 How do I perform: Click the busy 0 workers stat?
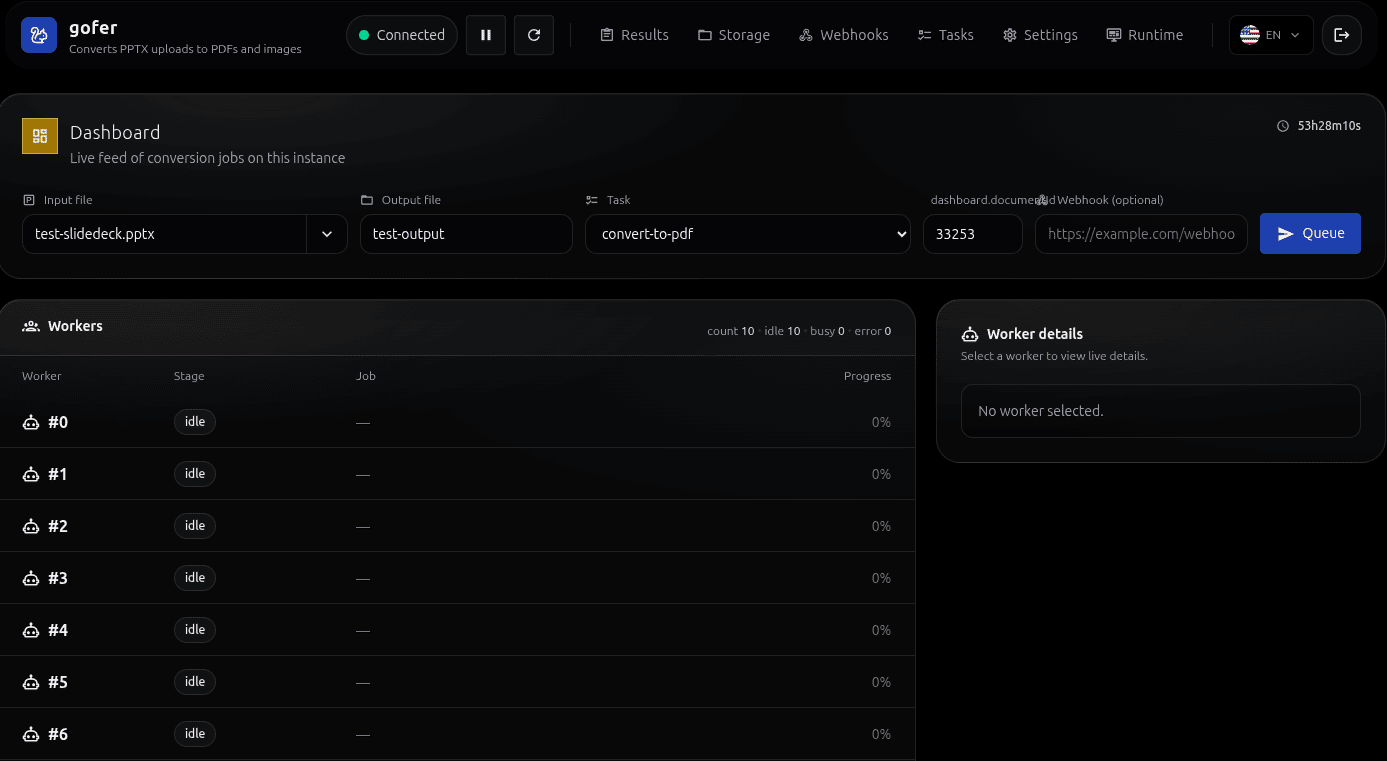(827, 331)
